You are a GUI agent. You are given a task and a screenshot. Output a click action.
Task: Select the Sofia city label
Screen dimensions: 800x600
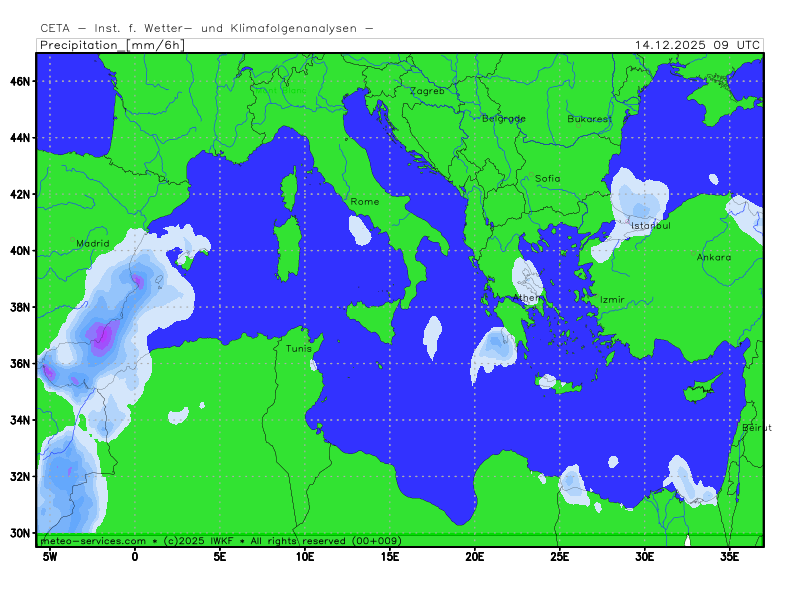click(x=548, y=179)
